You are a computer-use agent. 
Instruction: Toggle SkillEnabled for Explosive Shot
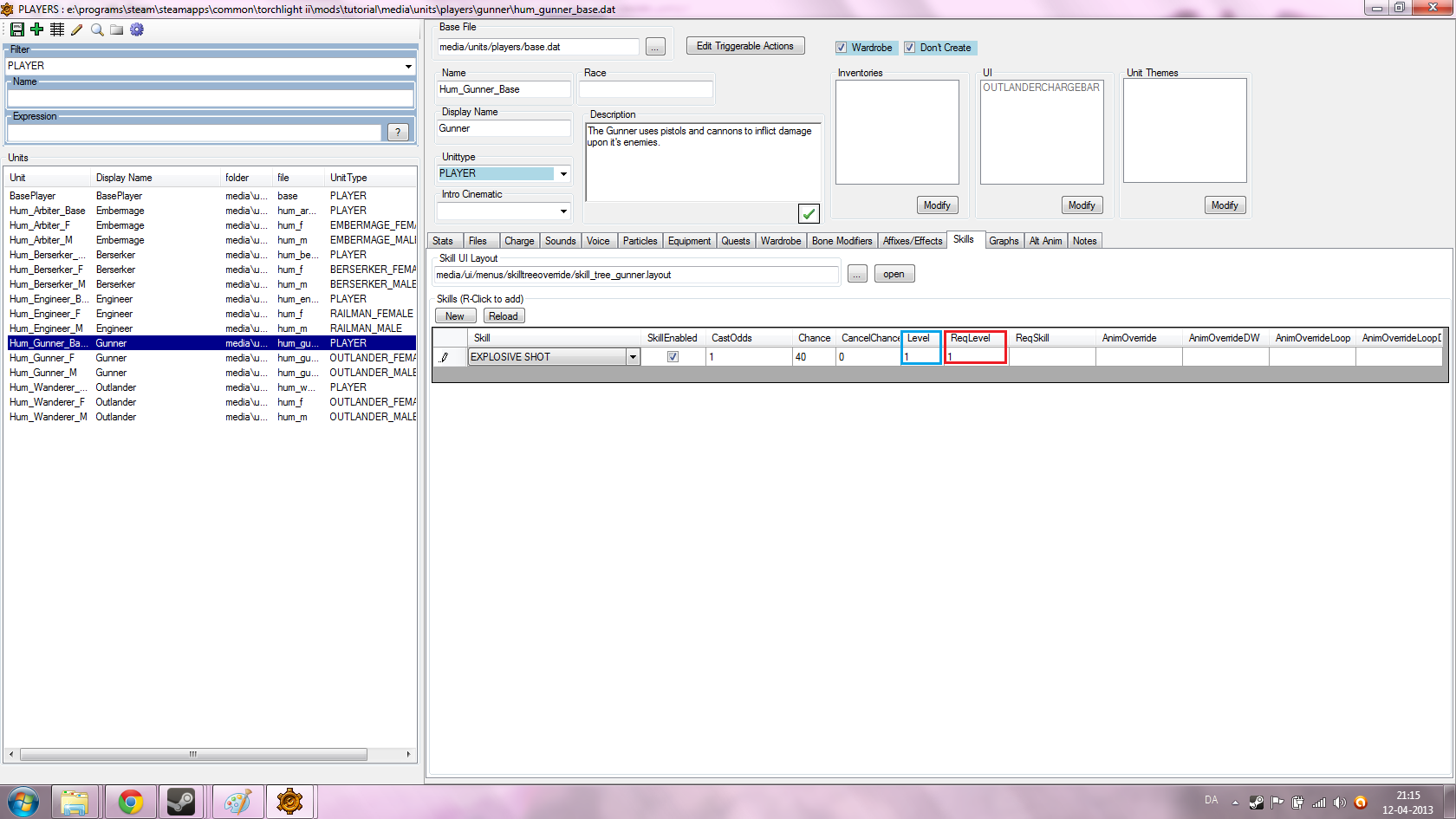pyautogui.click(x=673, y=357)
